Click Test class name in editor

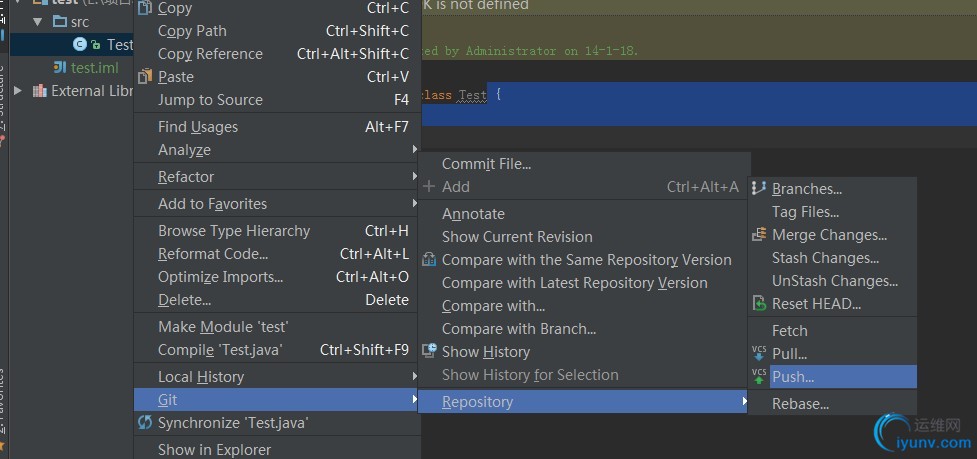472,96
